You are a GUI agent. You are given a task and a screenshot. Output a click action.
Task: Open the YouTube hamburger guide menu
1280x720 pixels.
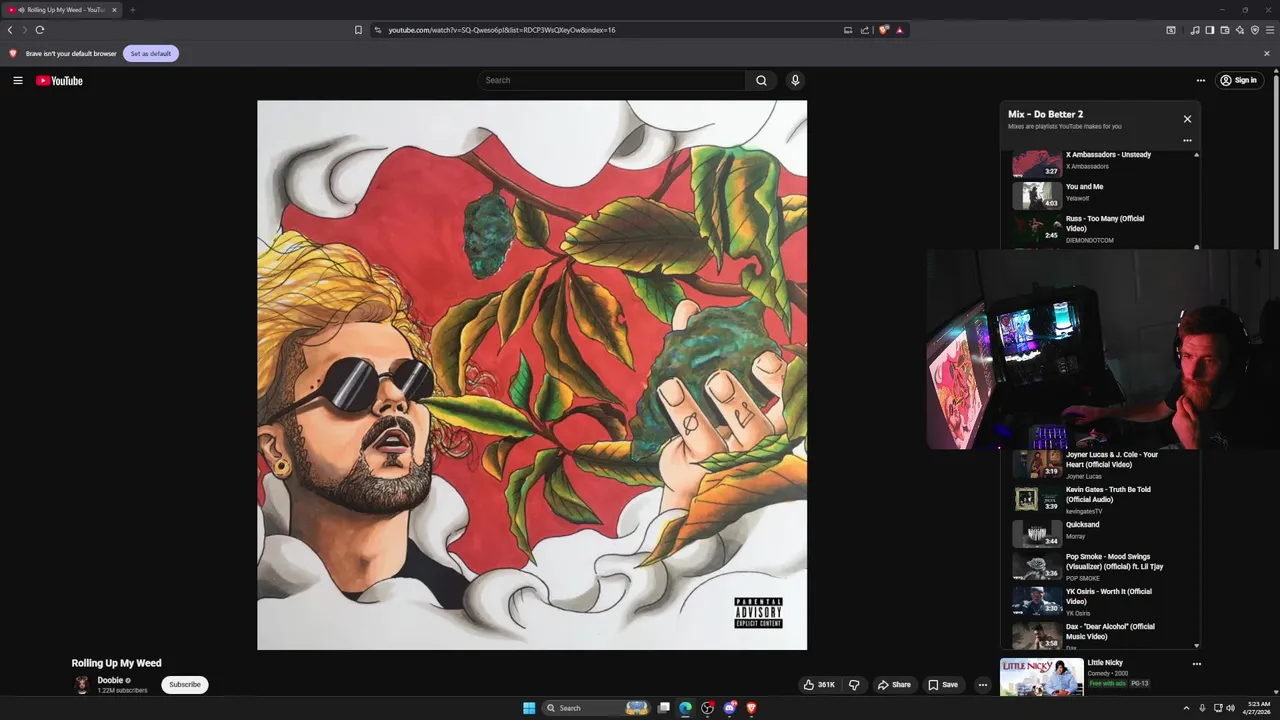click(17, 80)
